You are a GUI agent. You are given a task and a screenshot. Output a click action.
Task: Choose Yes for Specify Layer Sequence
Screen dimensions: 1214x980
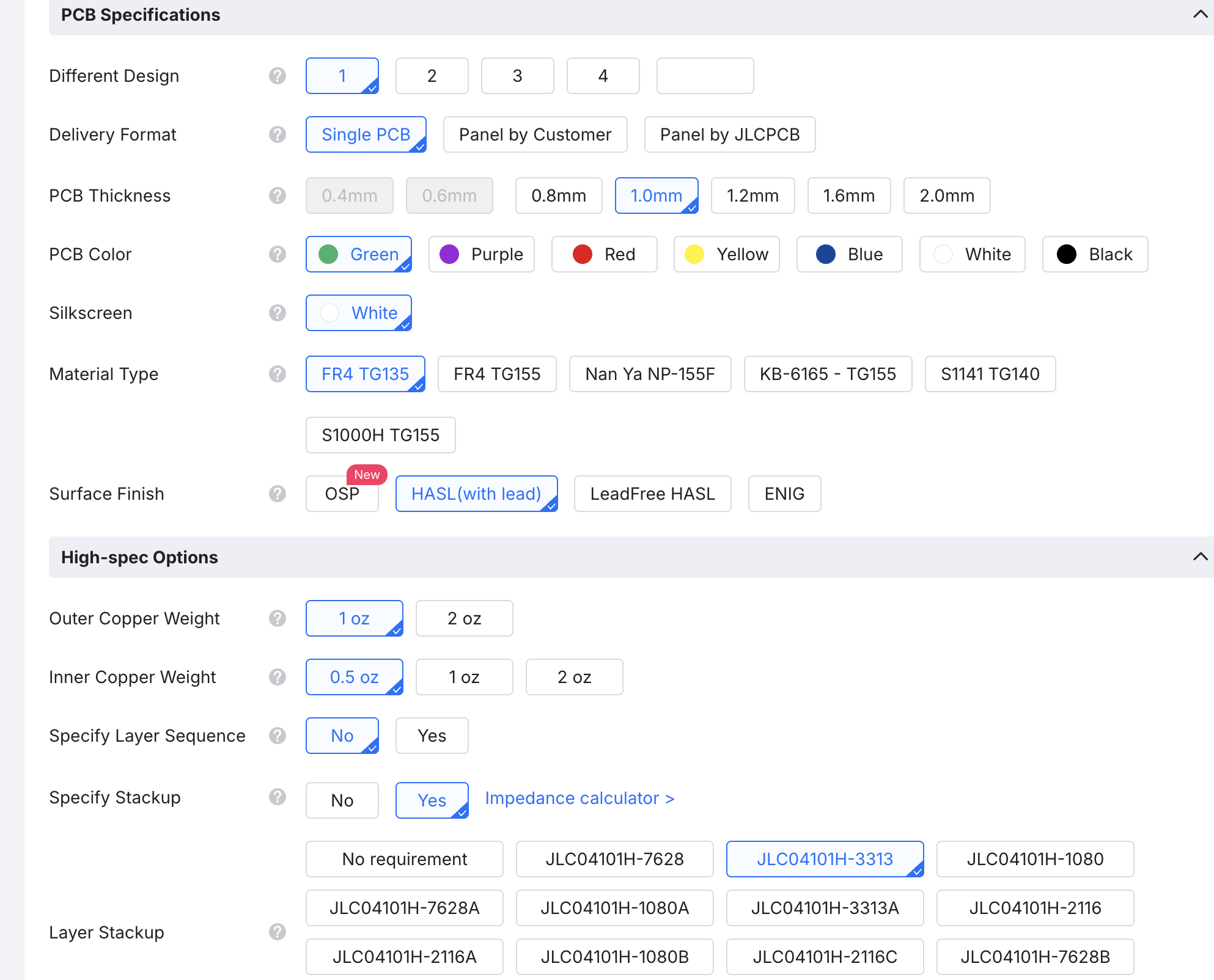[432, 736]
